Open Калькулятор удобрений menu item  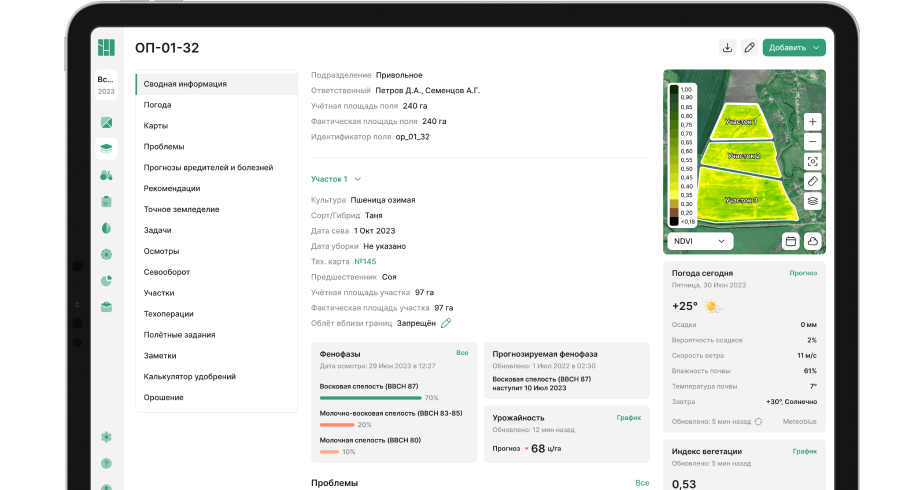(190, 377)
